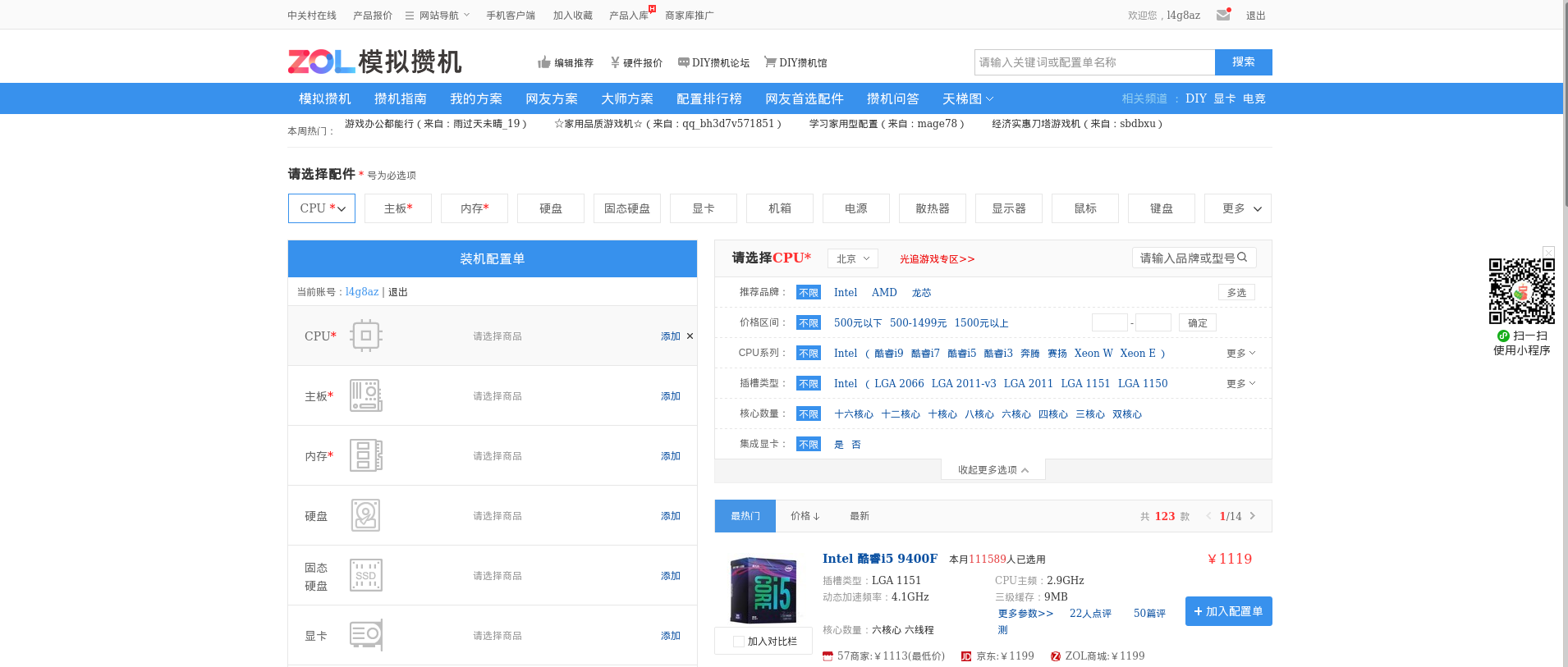Click the motherboard icon in config list

[x=366, y=395]
